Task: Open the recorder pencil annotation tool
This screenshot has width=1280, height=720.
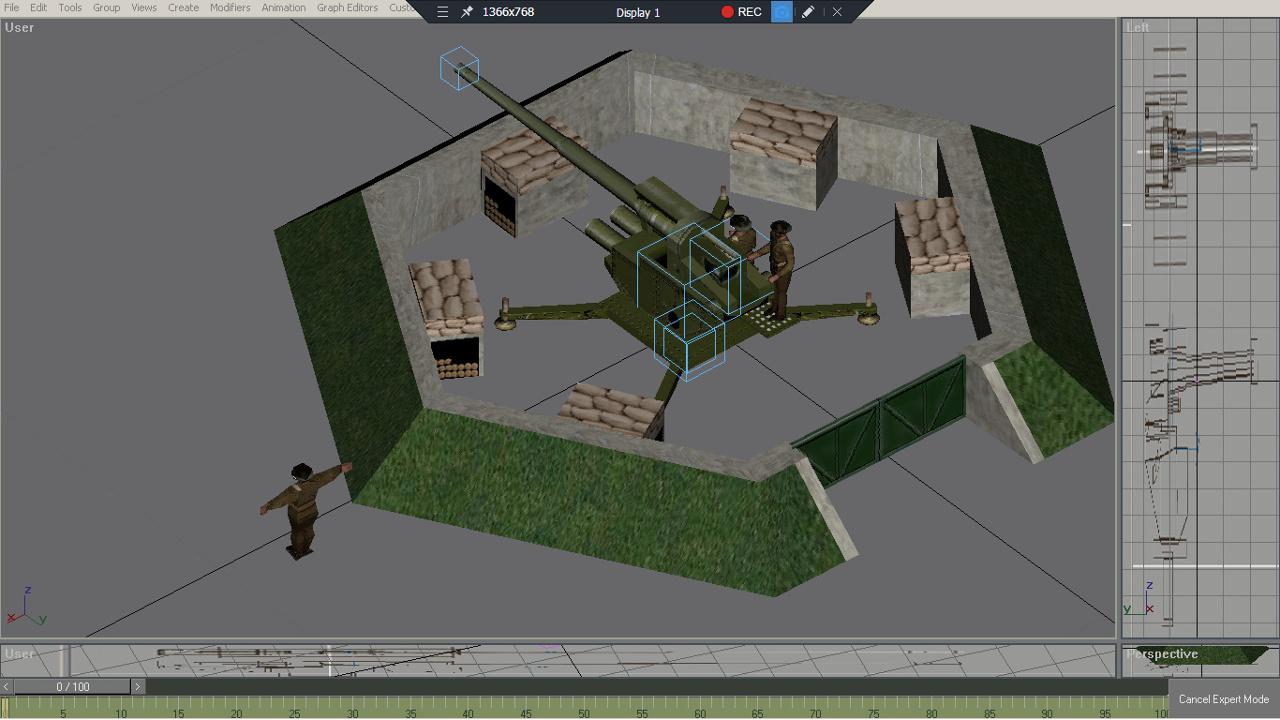Action: 808,12
